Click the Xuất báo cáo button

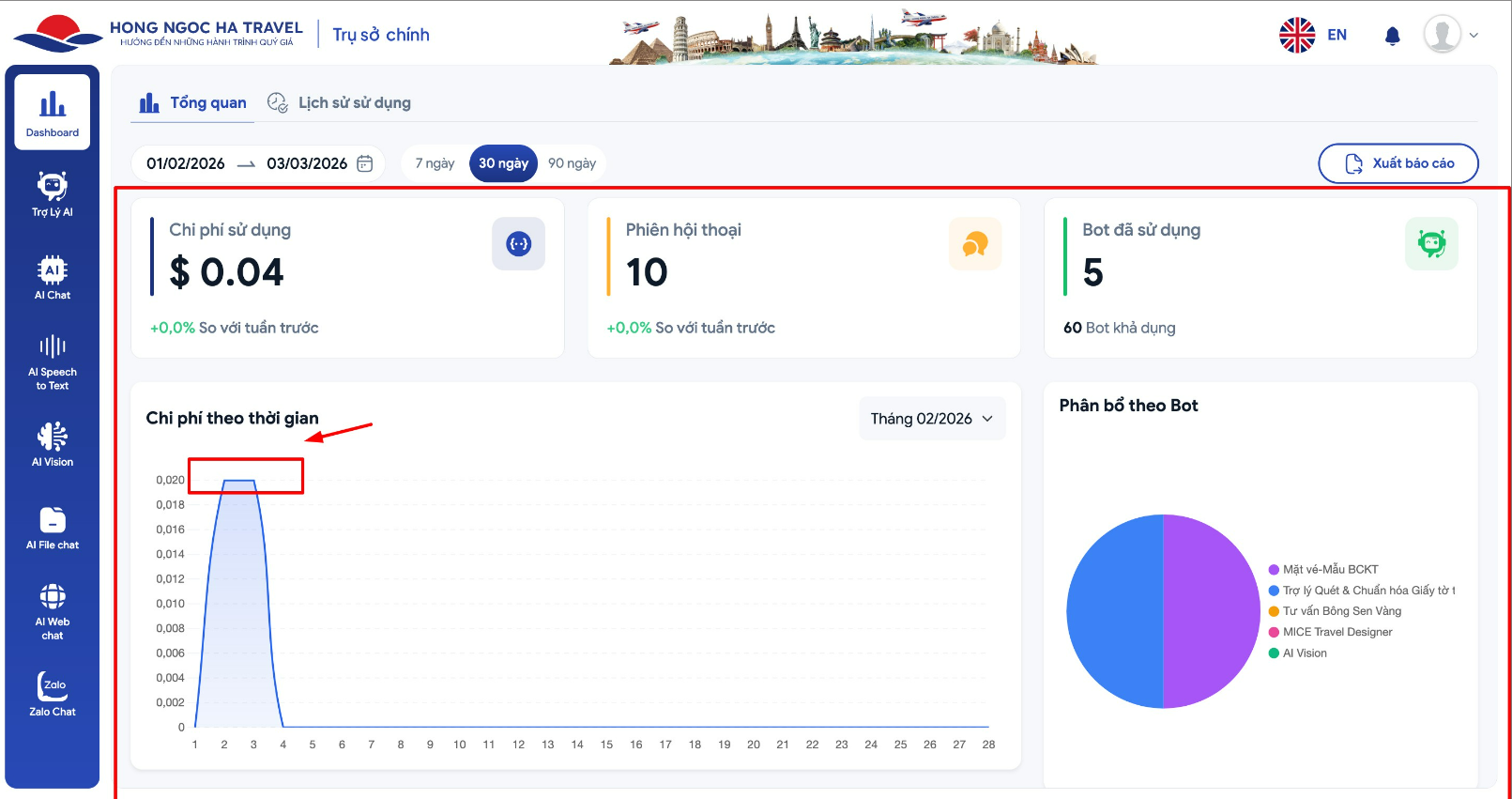point(1397,163)
